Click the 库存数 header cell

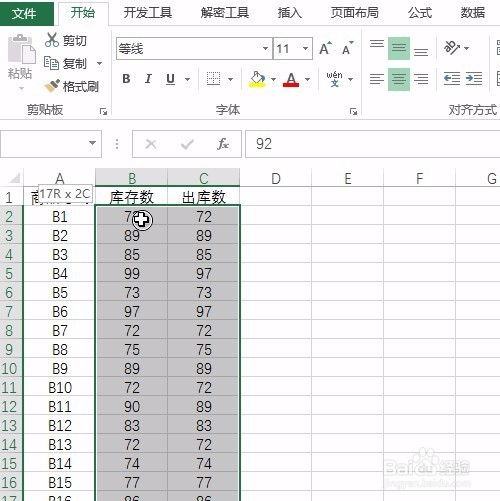tap(131, 197)
